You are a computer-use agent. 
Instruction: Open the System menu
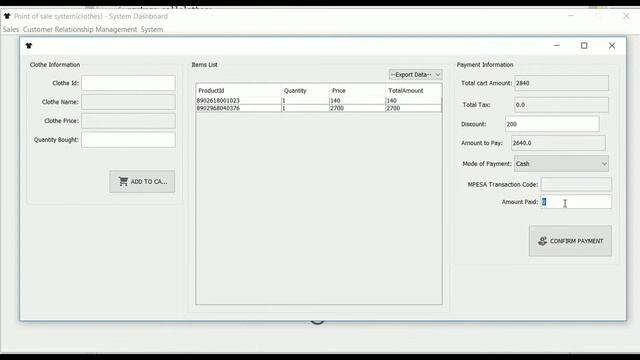[x=152, y=29]
